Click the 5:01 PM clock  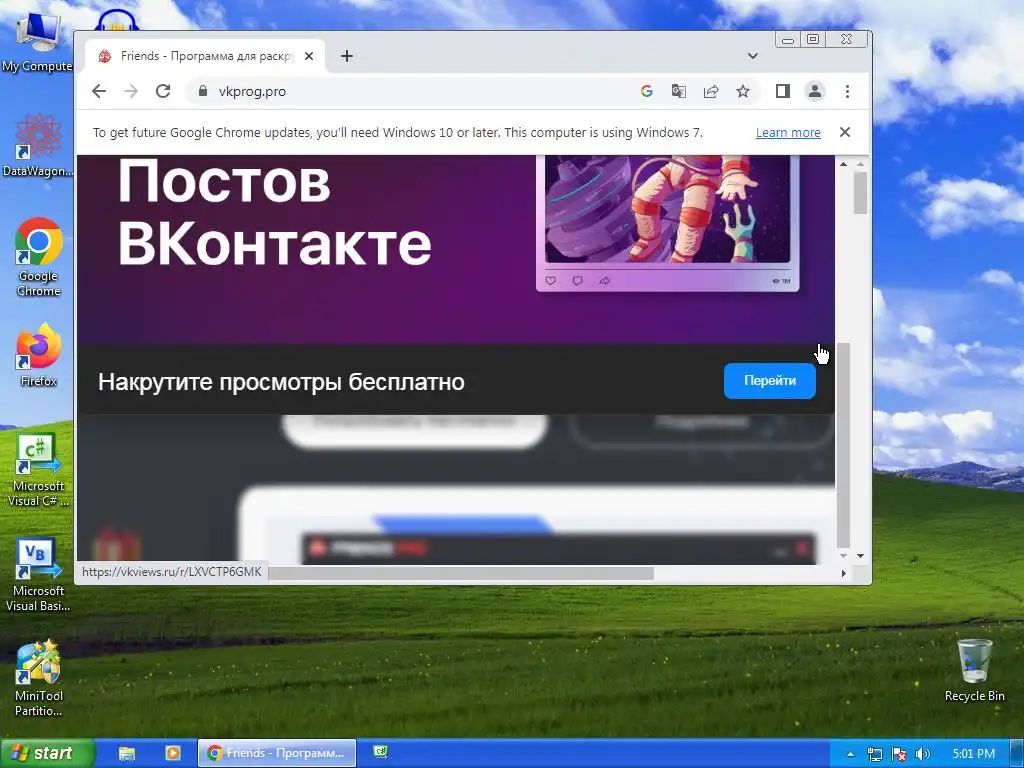click(x=973, y=754)
